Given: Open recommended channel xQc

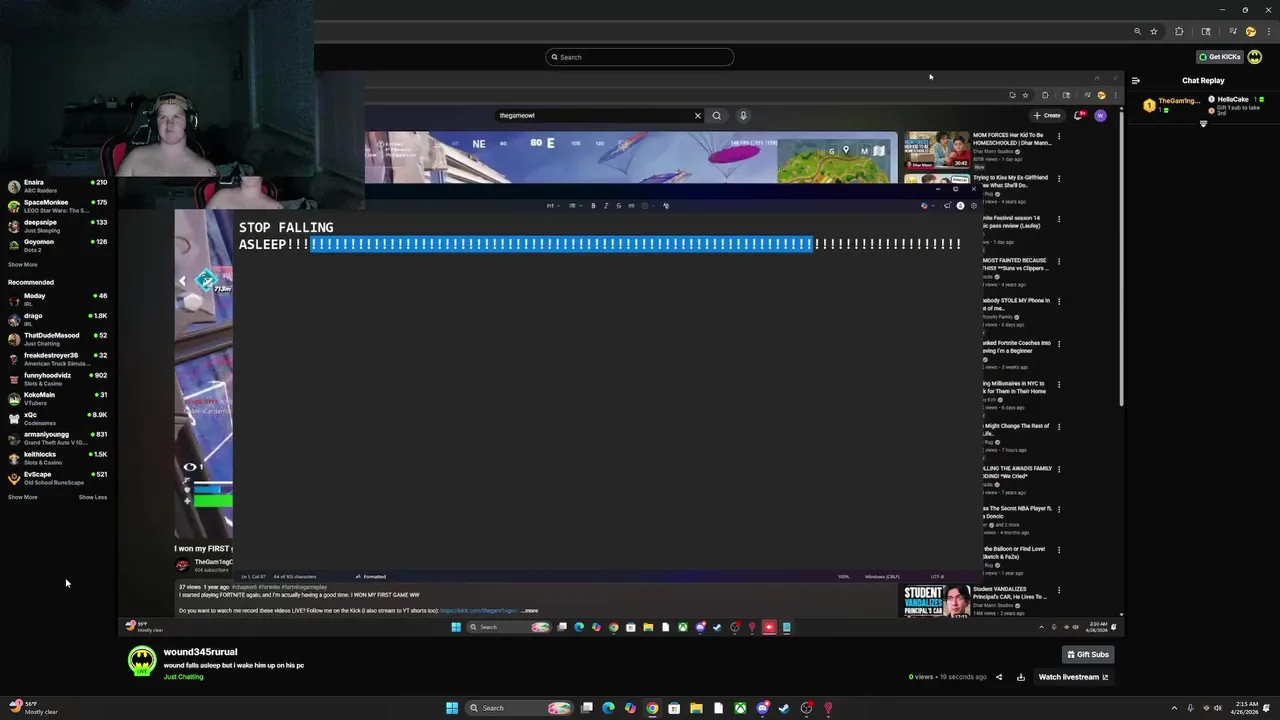Looking at the screenshot, I should pyautogui.click(x=57, y=418).
